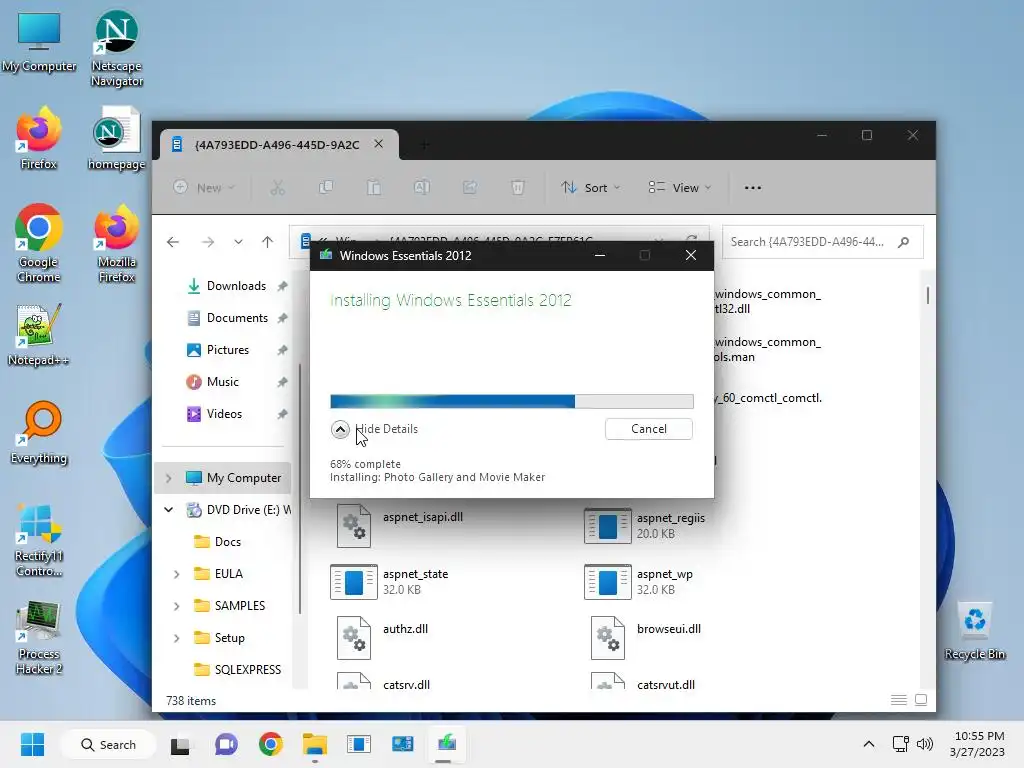The image size is (1024, 768).
Task: Close the {4A793EDD-A496-445D-9A2C Explorer tab
Action: click(x=379, y=144)
